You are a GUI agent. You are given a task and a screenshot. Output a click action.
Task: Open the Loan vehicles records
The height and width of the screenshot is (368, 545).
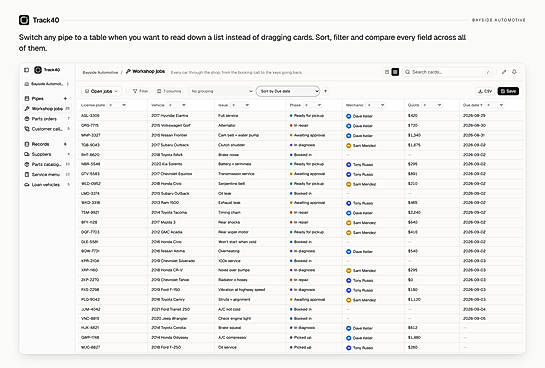pyautogui.click(x=47, y=185)
